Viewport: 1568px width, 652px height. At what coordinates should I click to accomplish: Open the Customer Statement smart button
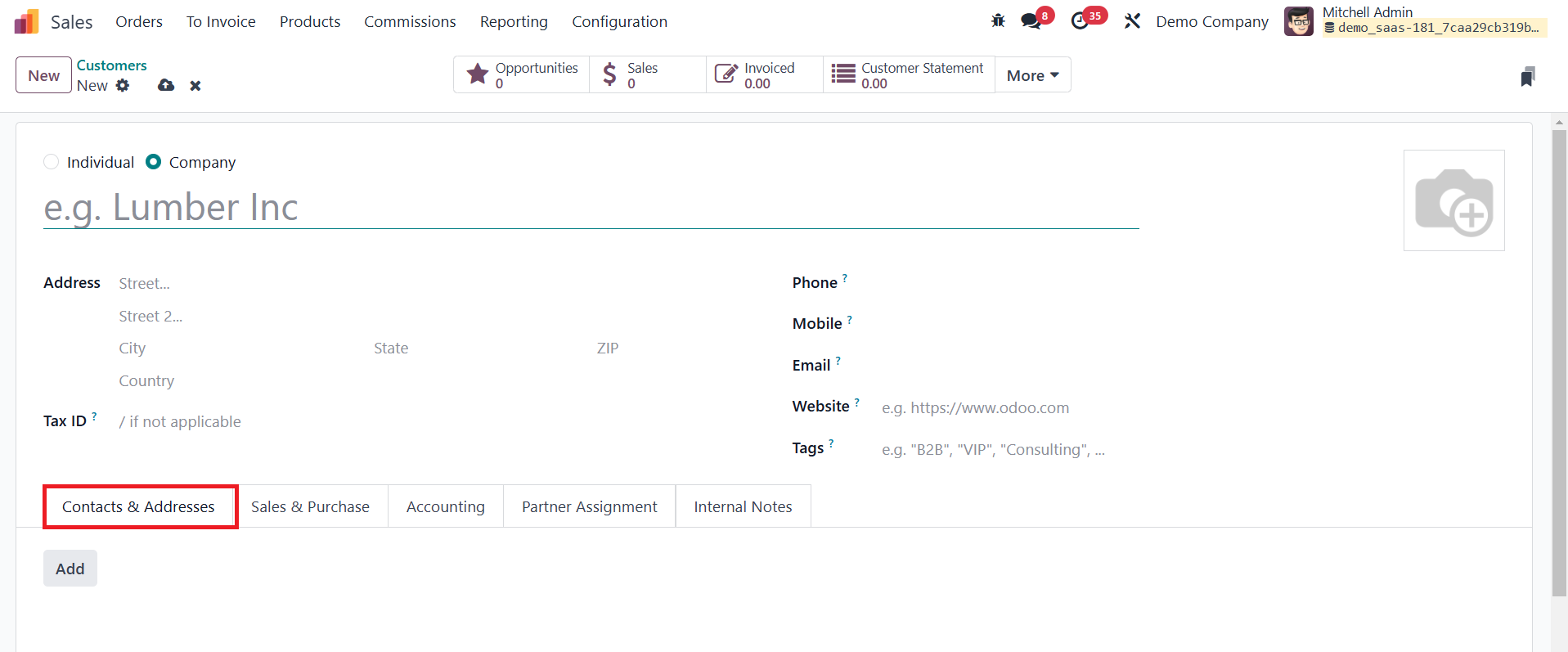tap(909, 75)
